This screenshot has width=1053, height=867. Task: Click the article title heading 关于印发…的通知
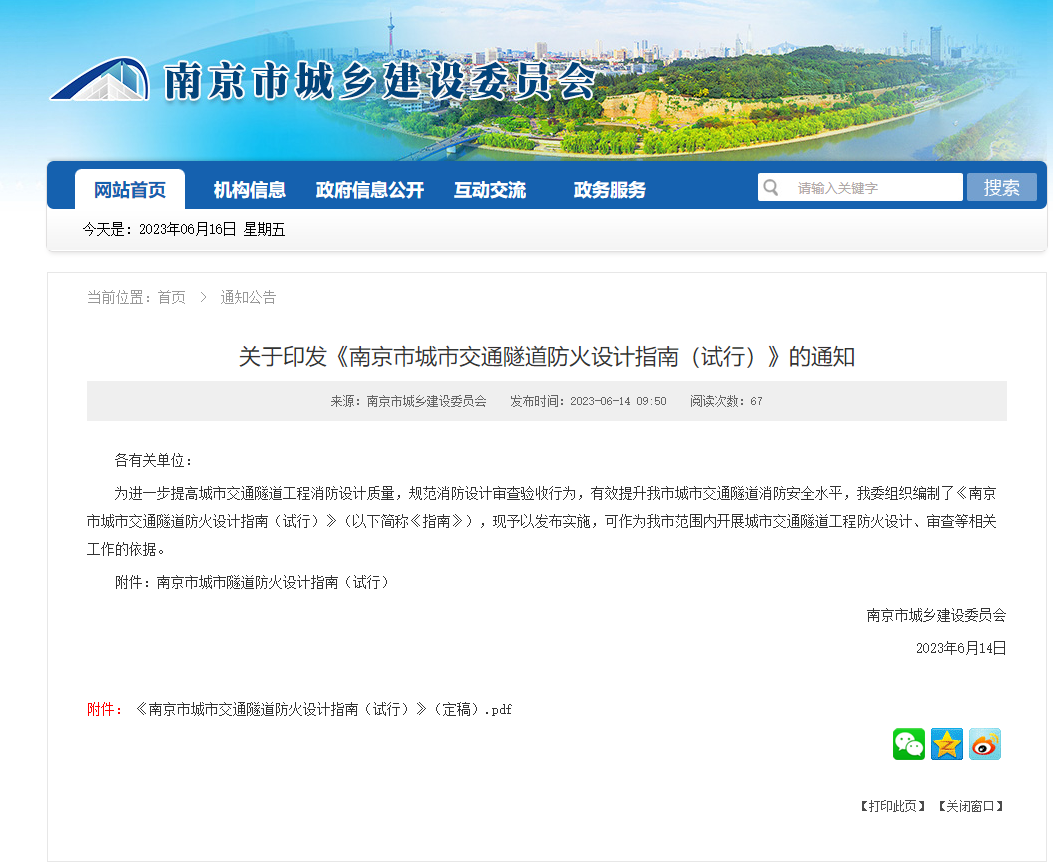[547, 357]
